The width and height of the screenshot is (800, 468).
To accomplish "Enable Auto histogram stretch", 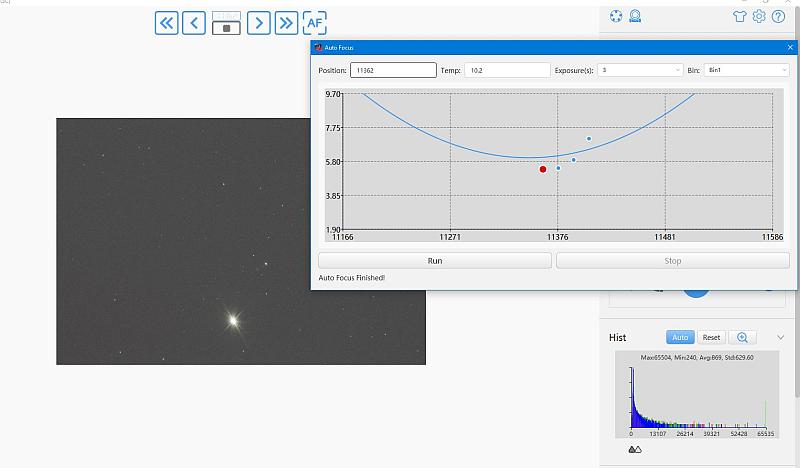I will 680,337.
